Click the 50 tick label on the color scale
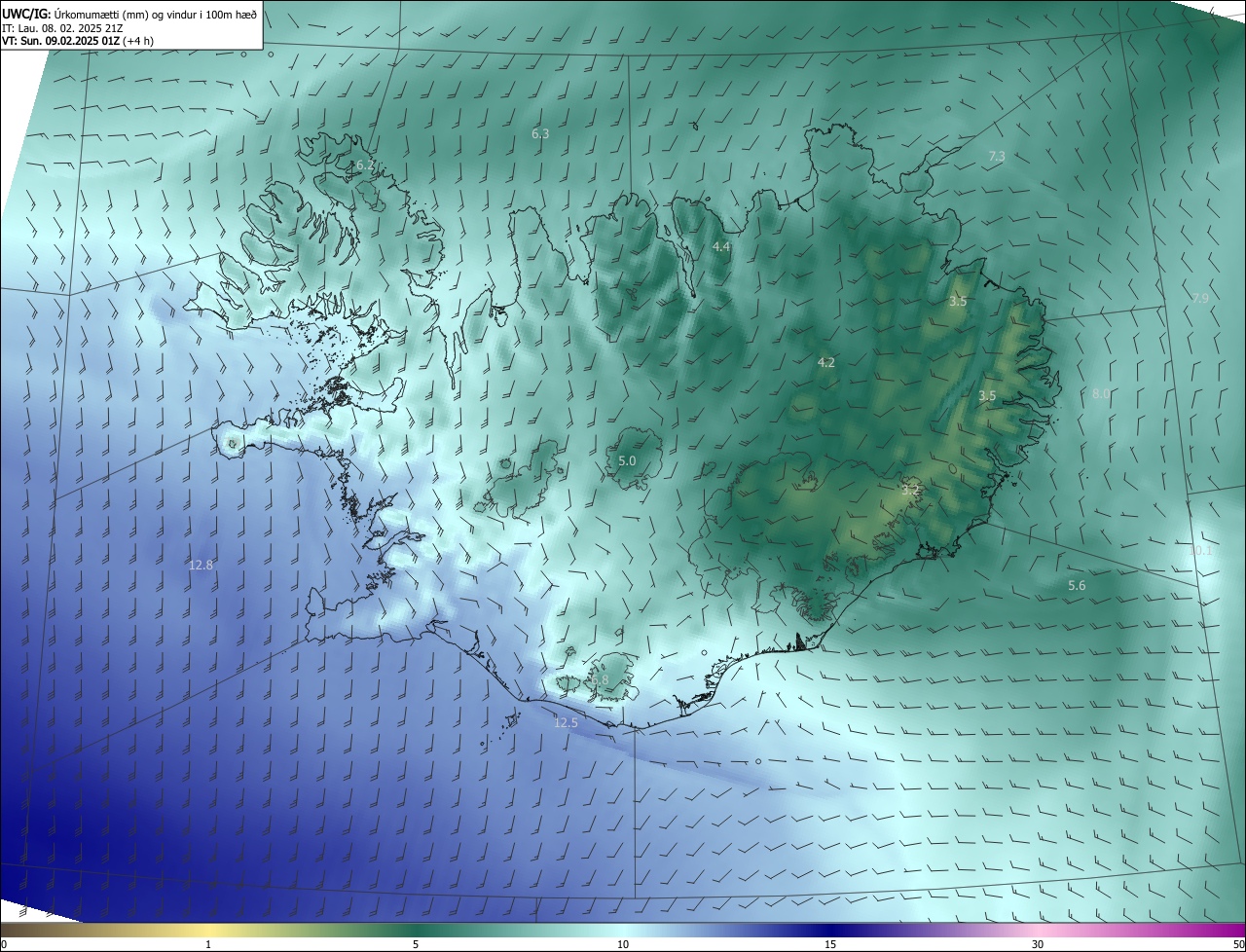This screenshot has width=1246, height=952. [x=1238, y=944]
